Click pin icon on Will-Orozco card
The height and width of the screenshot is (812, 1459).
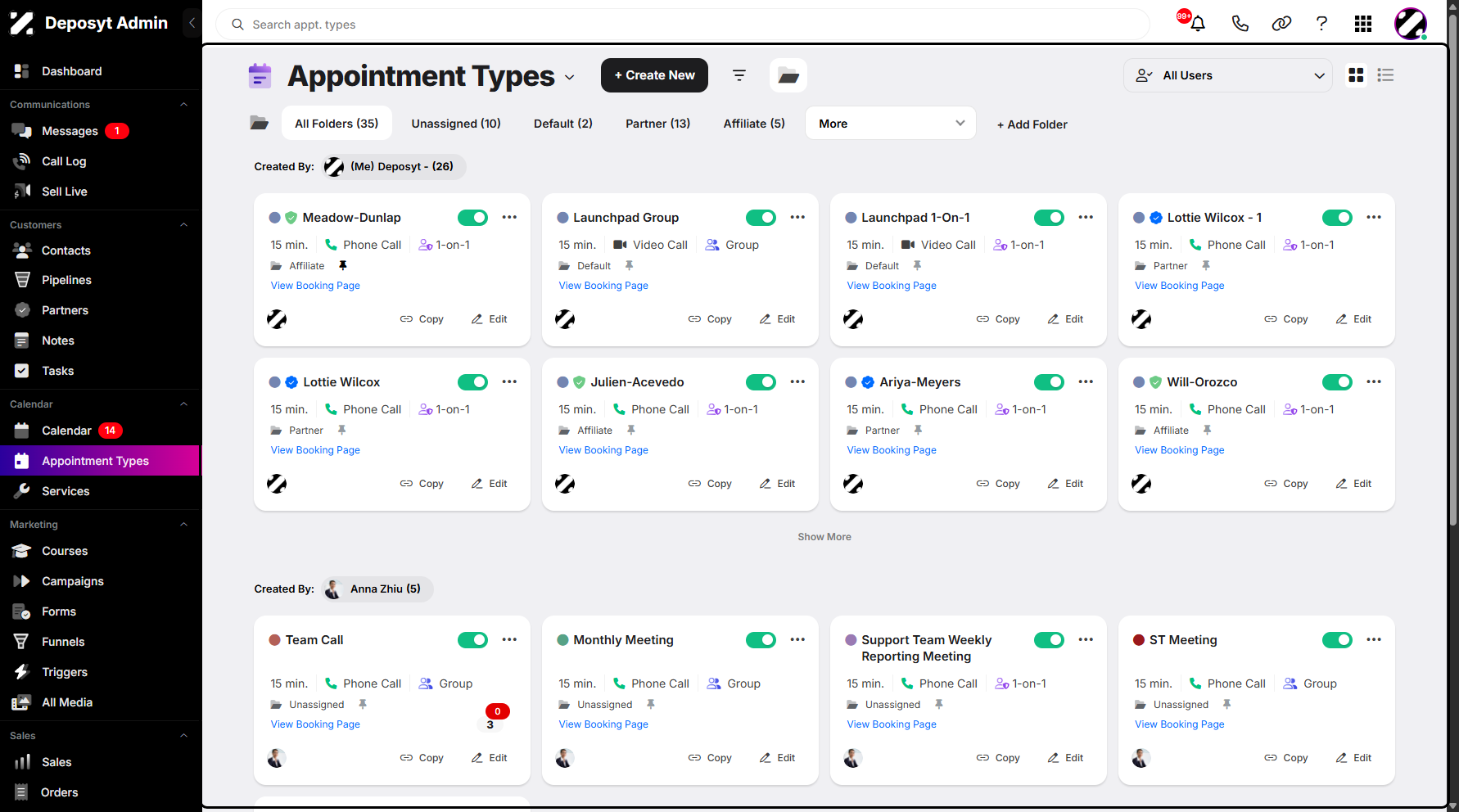[x=1207, y=431]
